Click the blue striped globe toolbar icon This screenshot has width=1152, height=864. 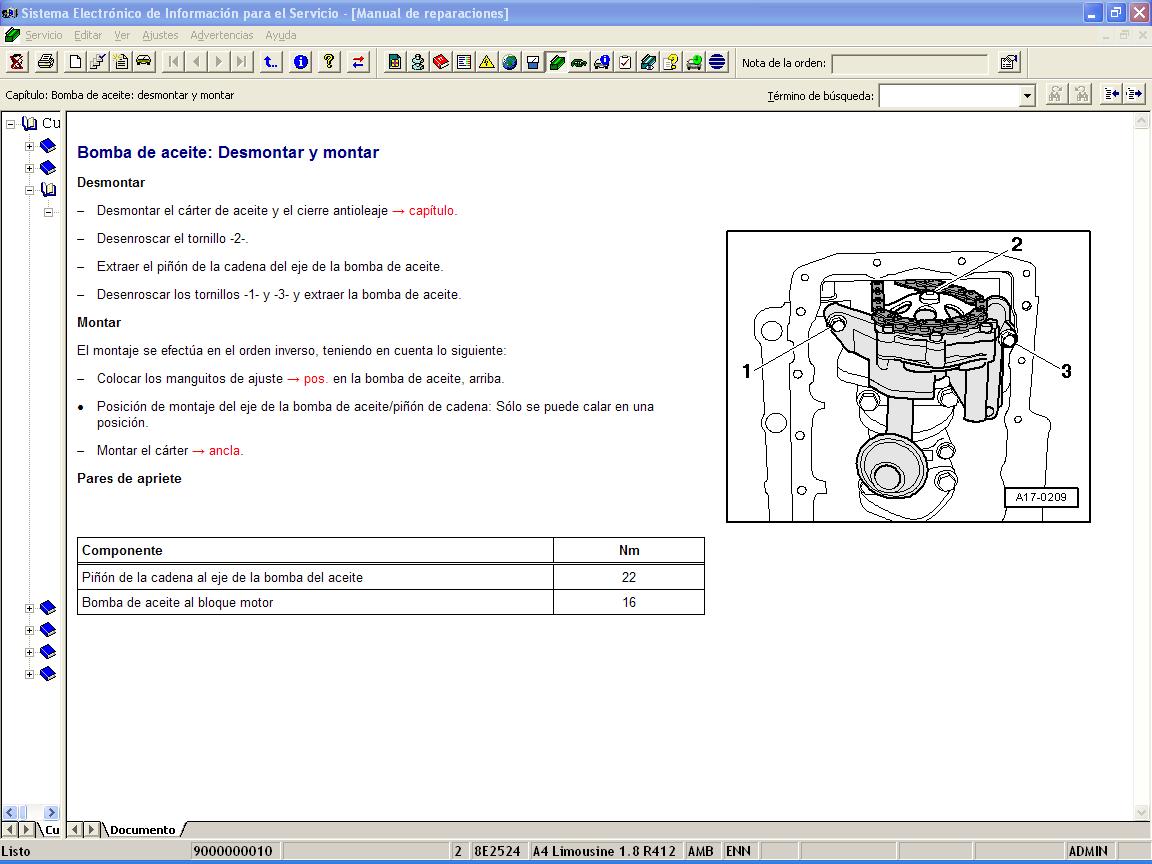717,62
